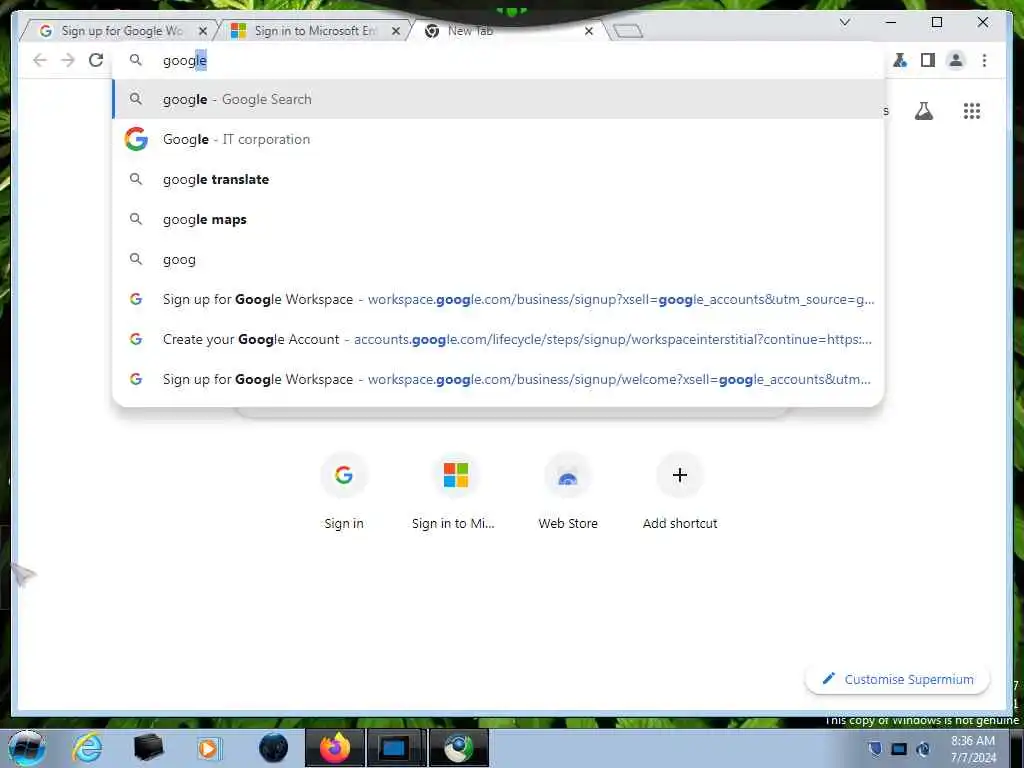Close the New Tab tab
This screenshot has height=768, width=1024.
[x=588, y=31]
